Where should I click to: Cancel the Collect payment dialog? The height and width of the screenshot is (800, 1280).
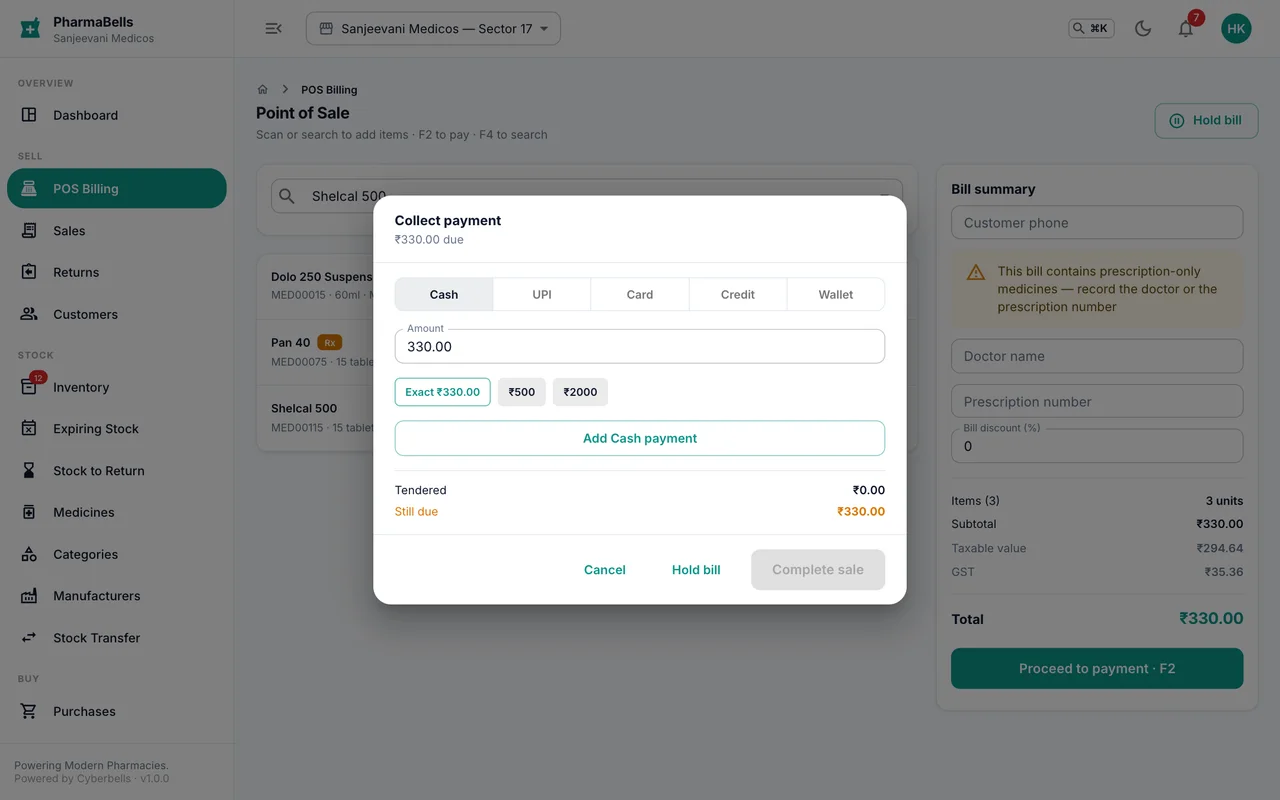pos(605,570)
